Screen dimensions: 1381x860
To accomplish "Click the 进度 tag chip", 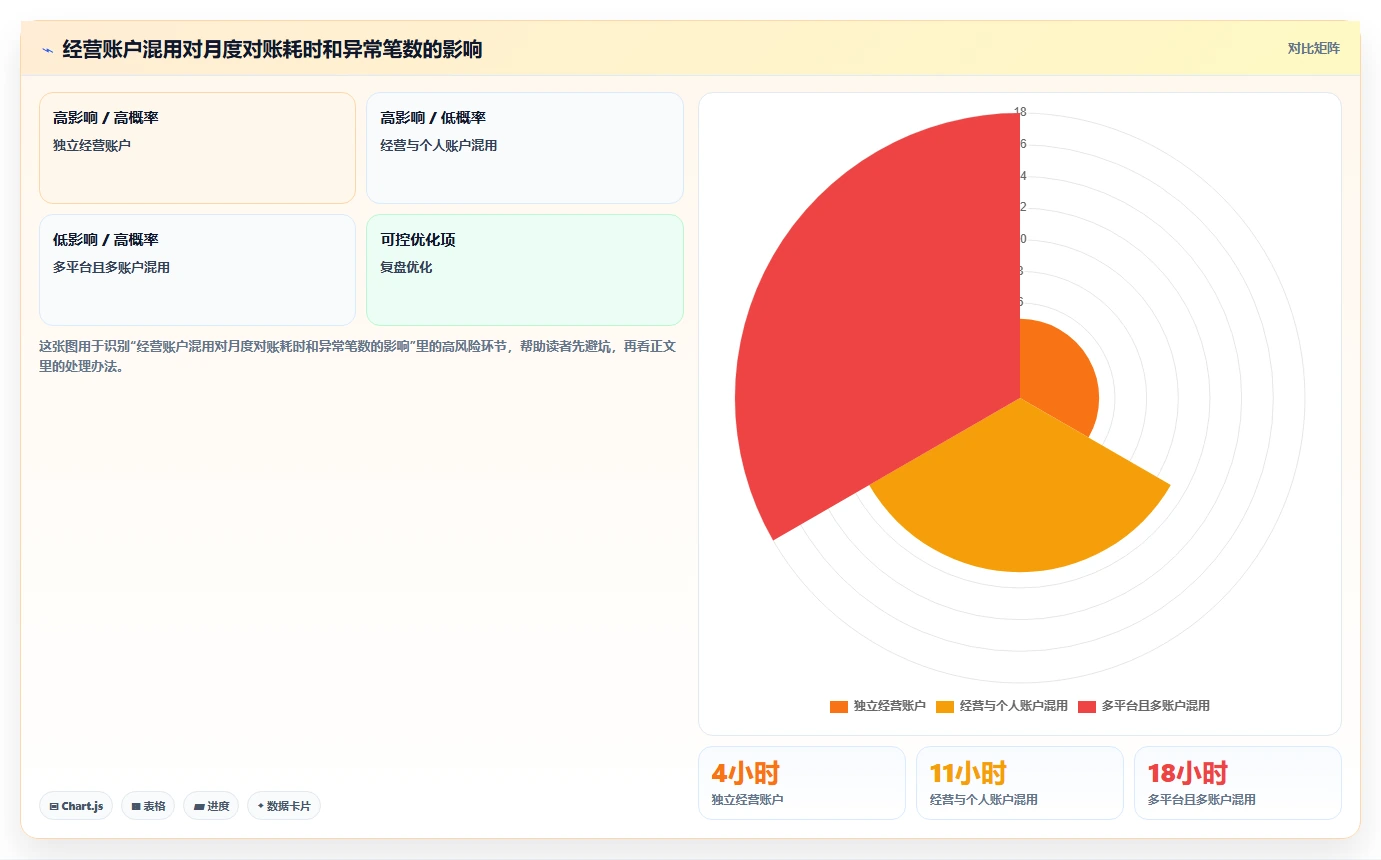I will pos(211,806).
